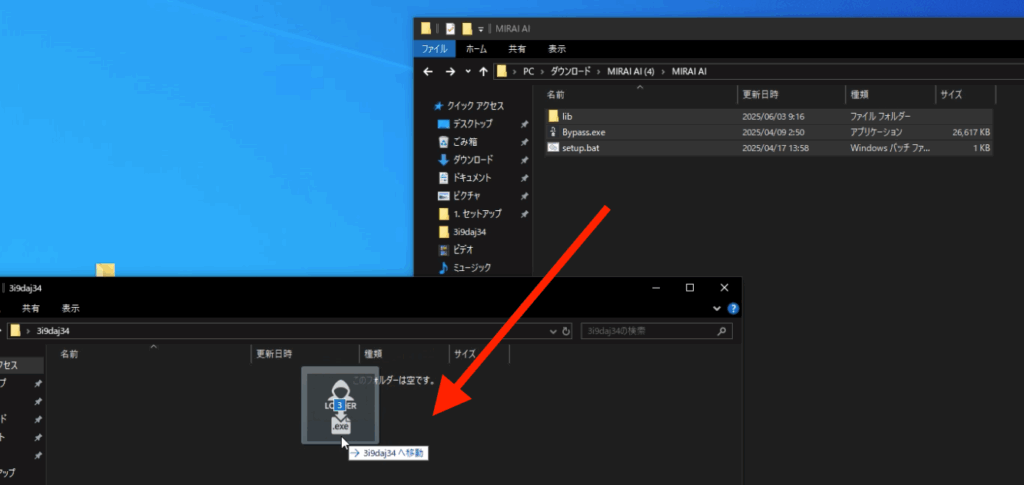
Task: Select the lib folder in file list
Action: coord(567,116)
